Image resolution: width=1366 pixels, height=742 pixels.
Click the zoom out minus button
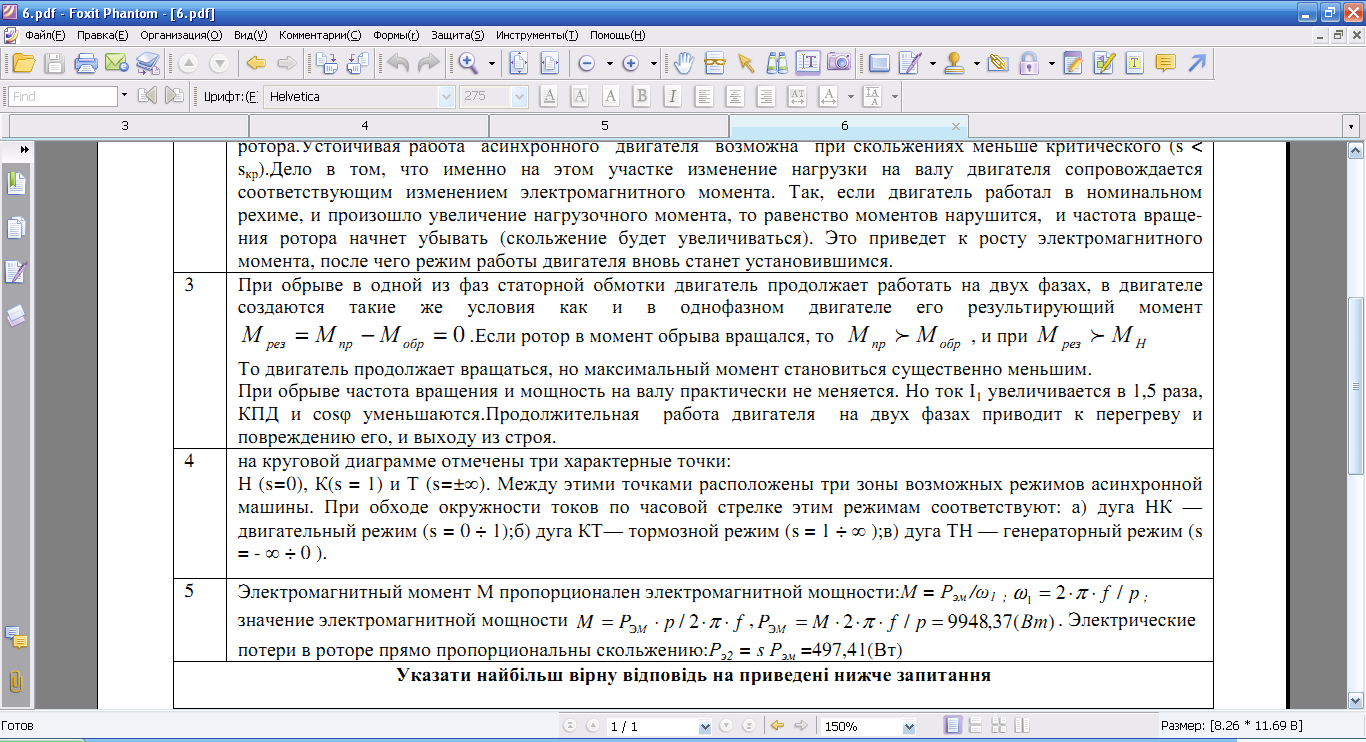586,63
